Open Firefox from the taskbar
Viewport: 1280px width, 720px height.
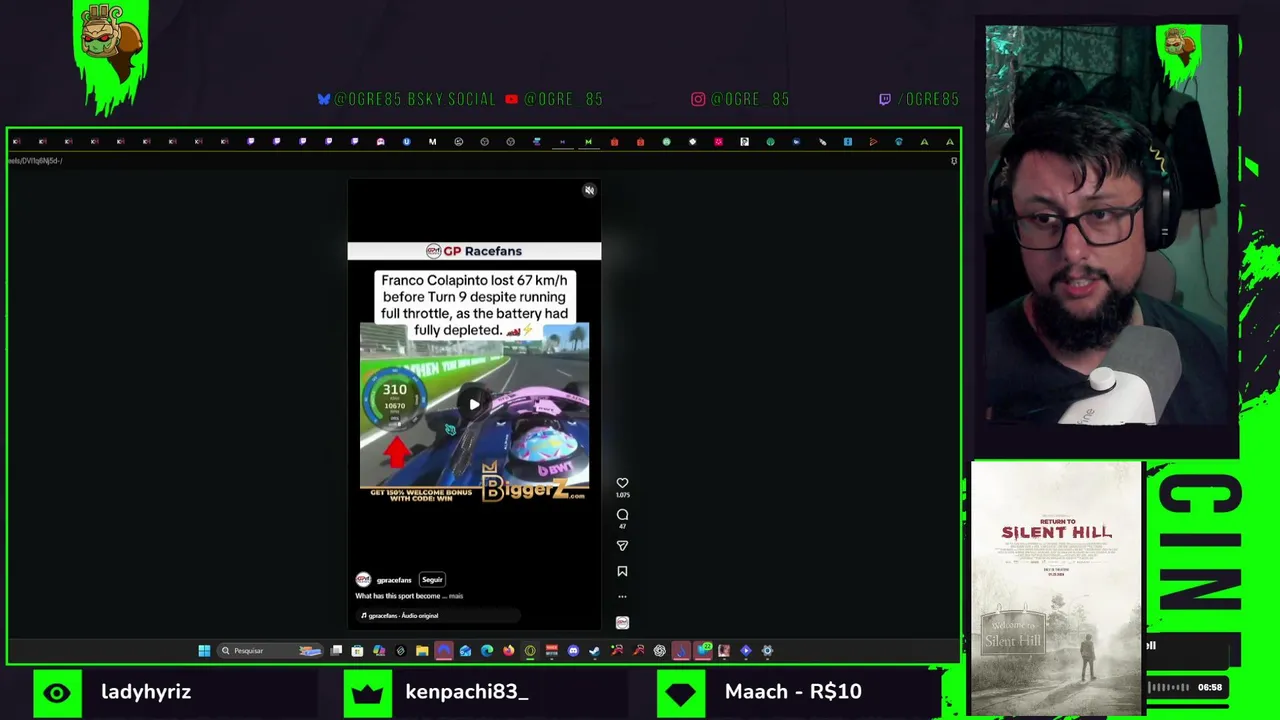pos(509,651)
